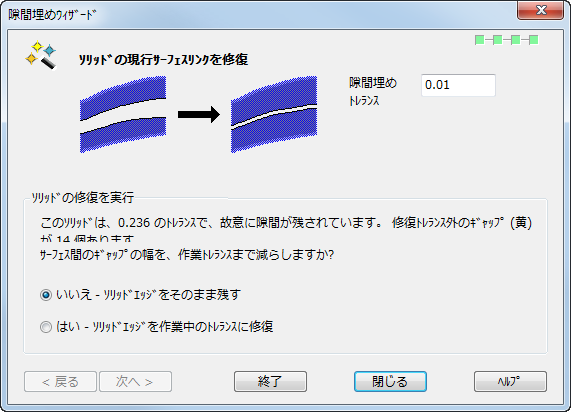Click the first green progress step indicator
The height and width of the screenshot is (412, 571).
pos(480,40)
